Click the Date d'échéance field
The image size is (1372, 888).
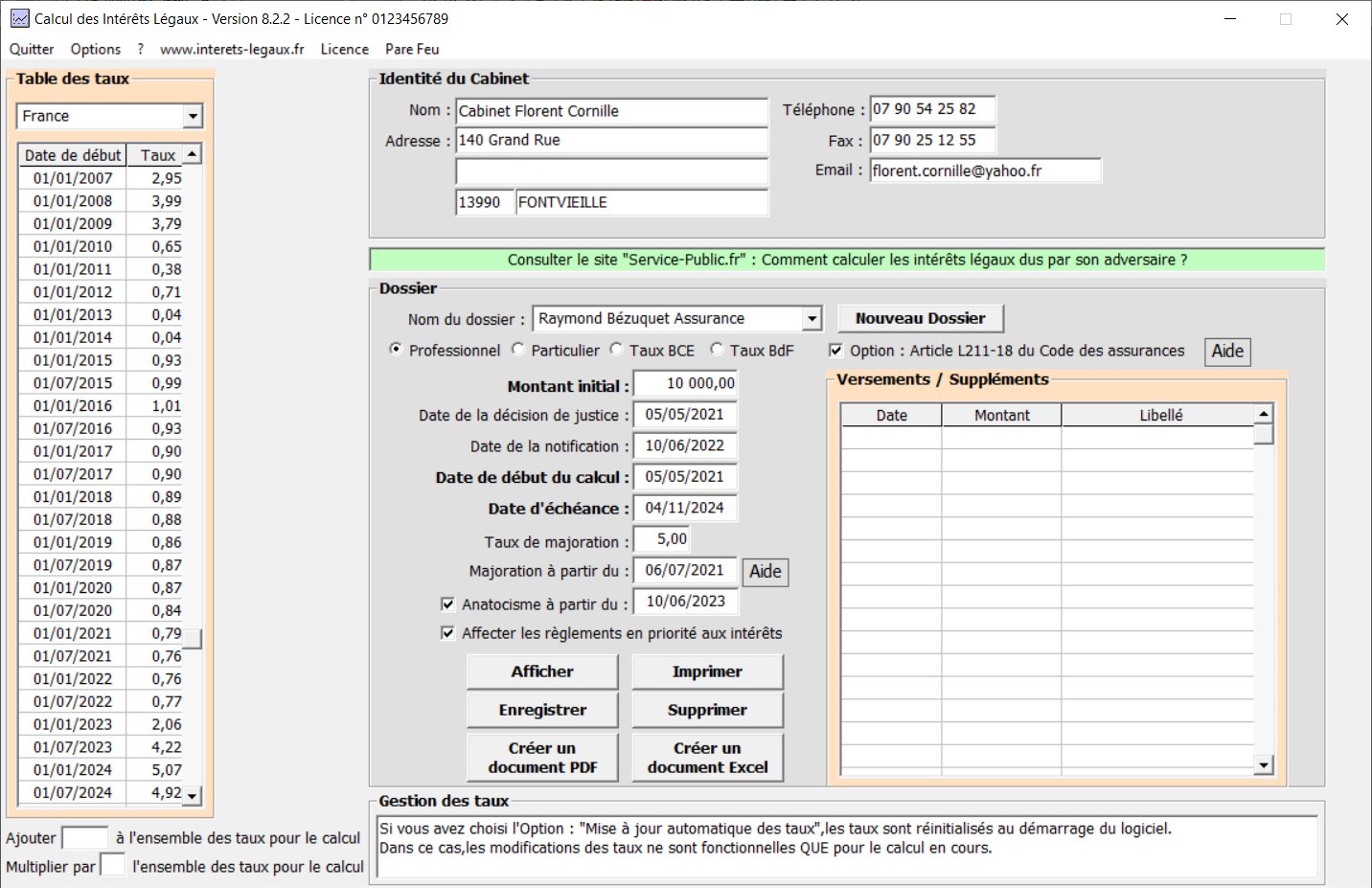click(686, 508)
